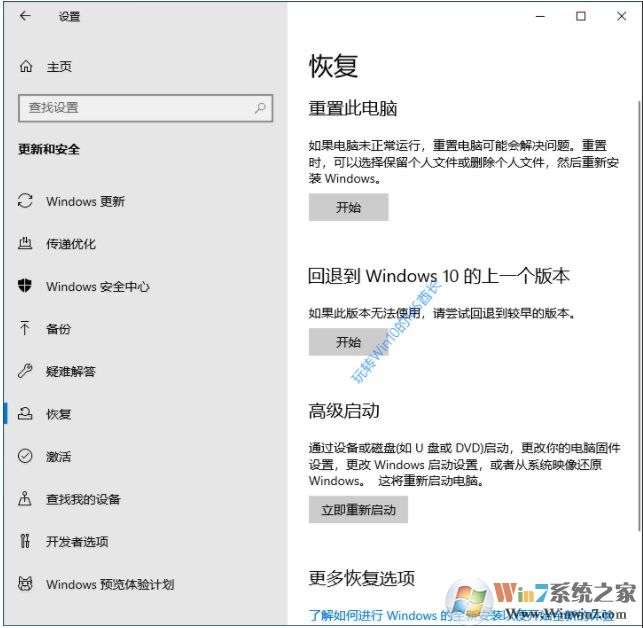
Task: Click the 更新和安全 heading
Action: pyautogui.click(x=49, y=149)
